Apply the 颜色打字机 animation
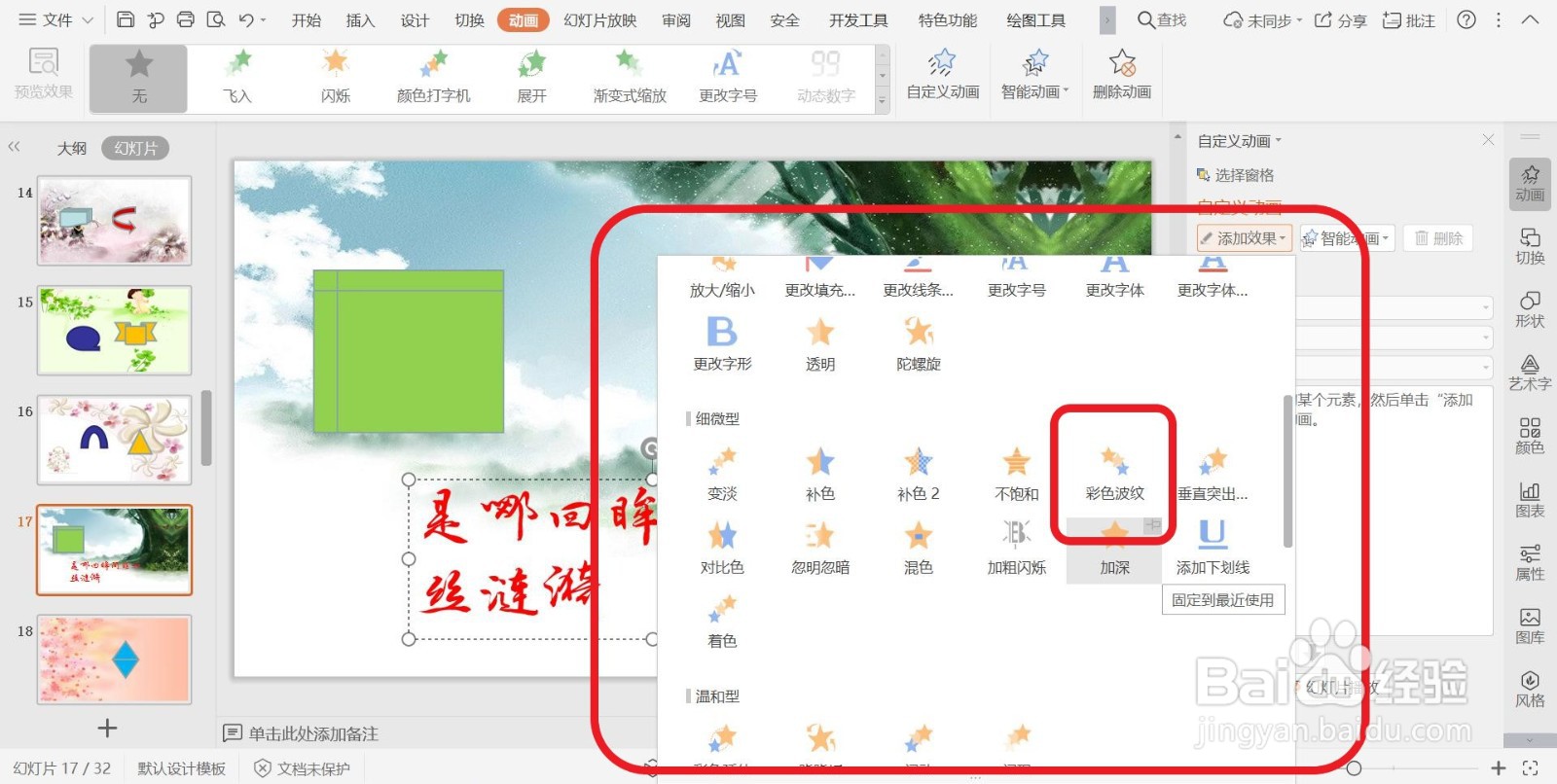Image resolution: width=1557 pixels, height=784 pixels. pos(434,78)
